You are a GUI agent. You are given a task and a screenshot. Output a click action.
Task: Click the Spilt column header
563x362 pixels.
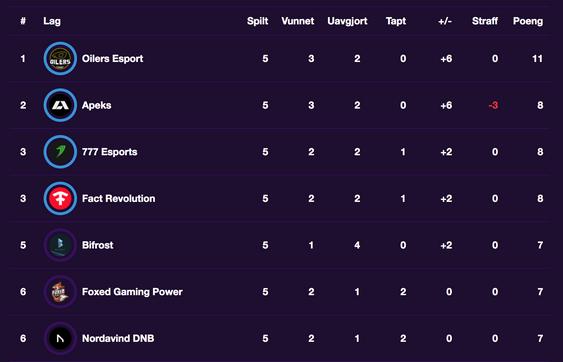[257, 21]
